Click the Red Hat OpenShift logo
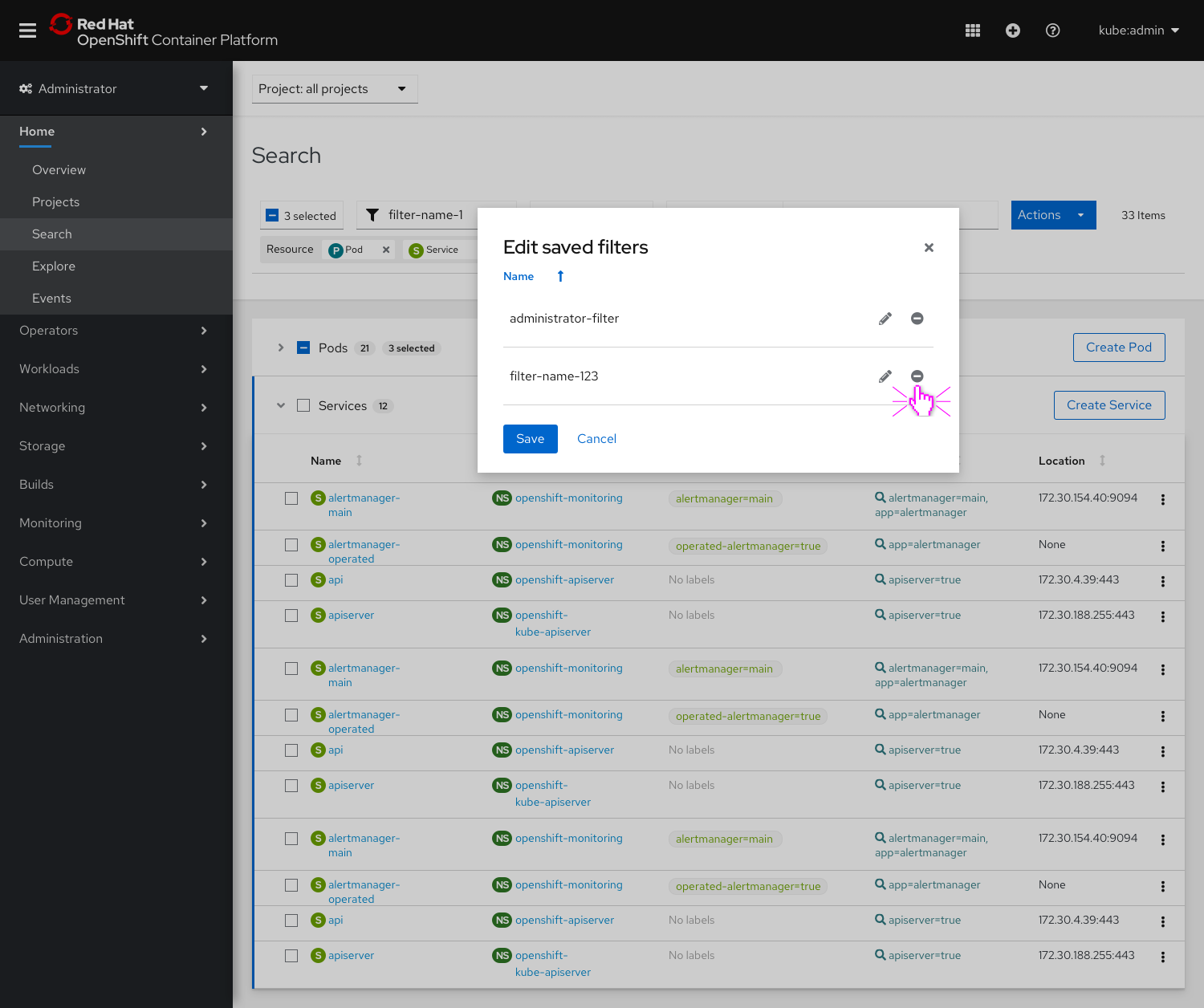 tap(163, 31)
